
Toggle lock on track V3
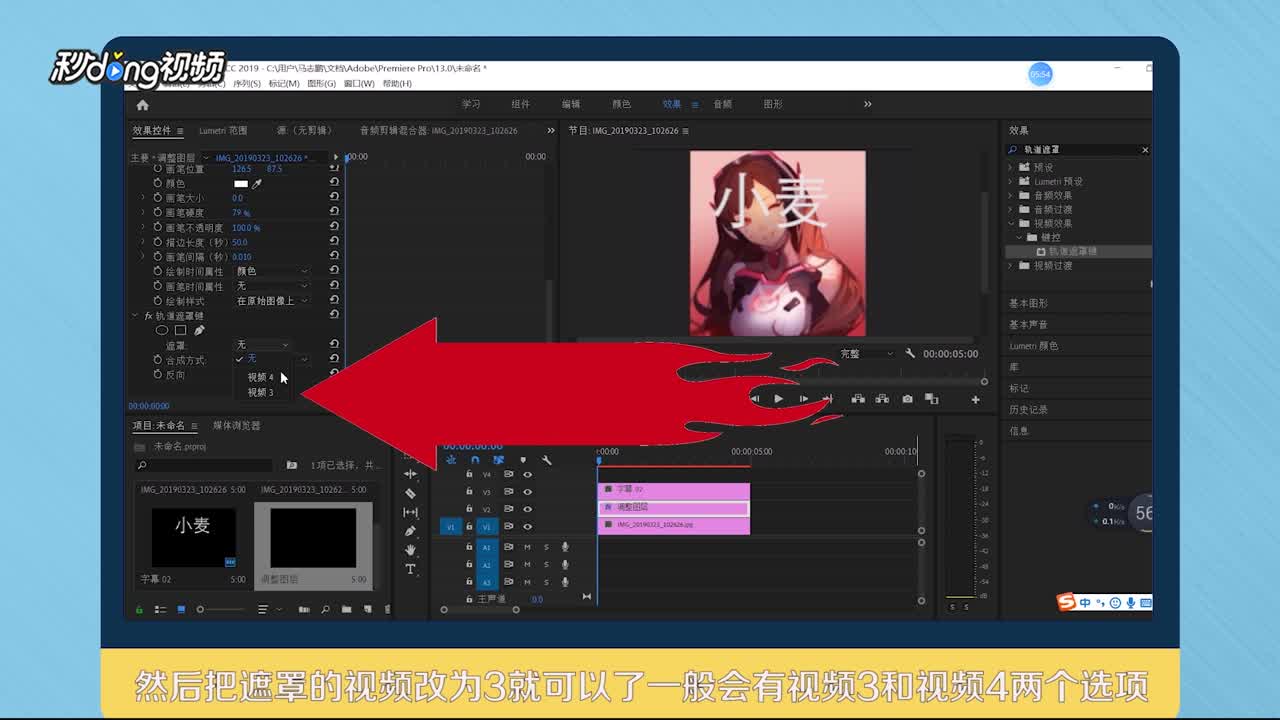[469, 492]
